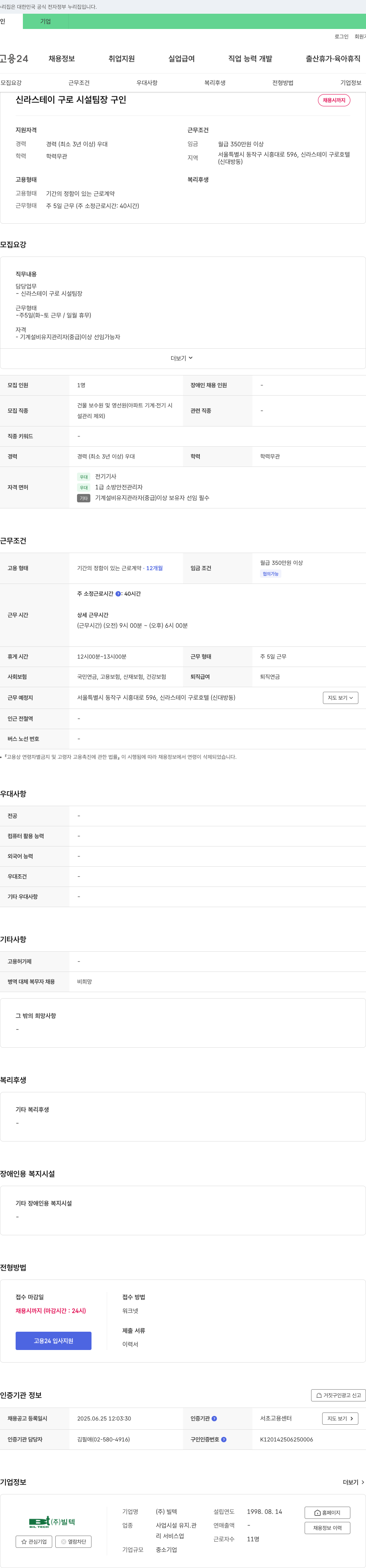Screen dimensions: 366x1568
Task: Click 12시00분~13시00분 break time value
Action: point(102,657)
